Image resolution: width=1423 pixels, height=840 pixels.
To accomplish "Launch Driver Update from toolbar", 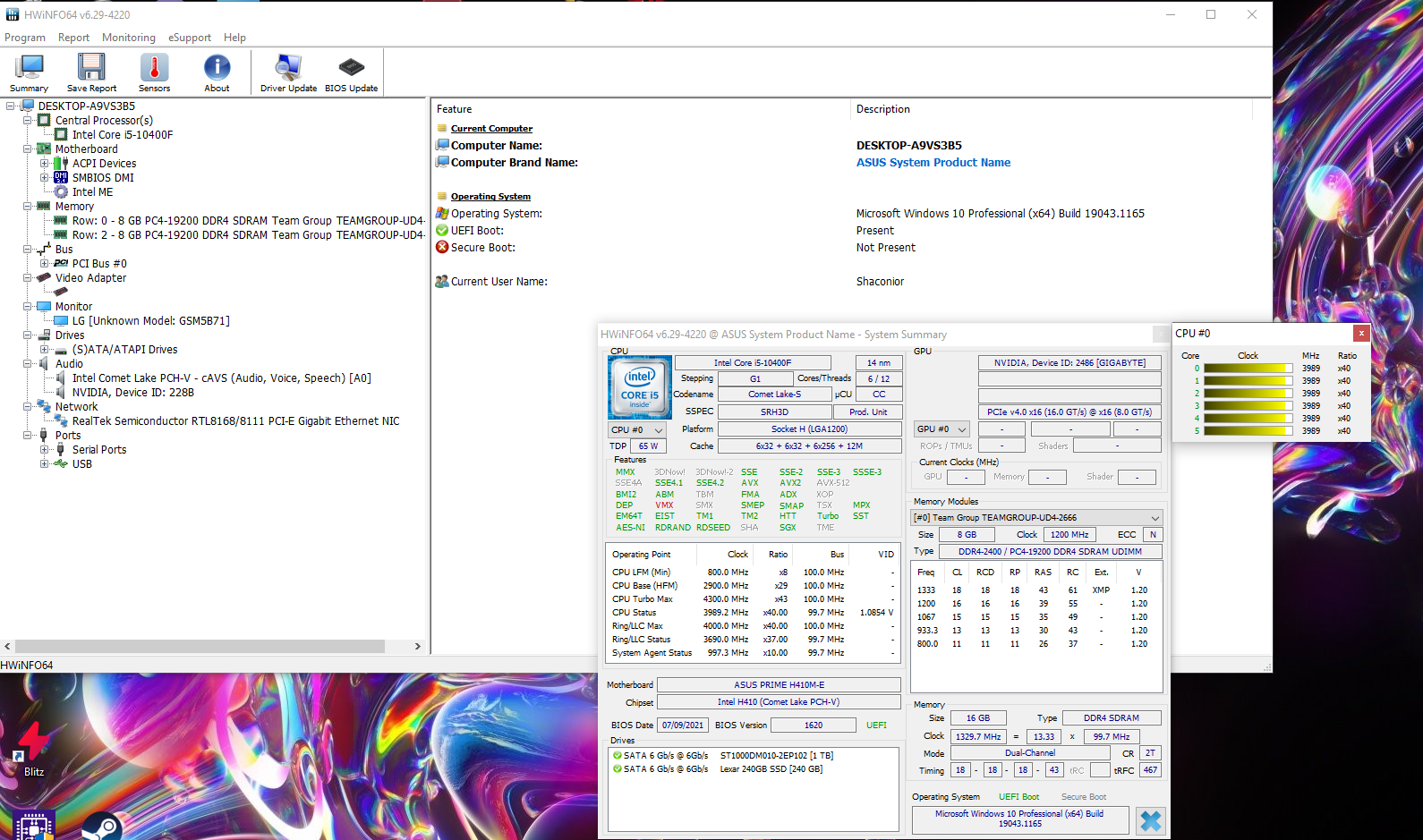I will point(288,72).
